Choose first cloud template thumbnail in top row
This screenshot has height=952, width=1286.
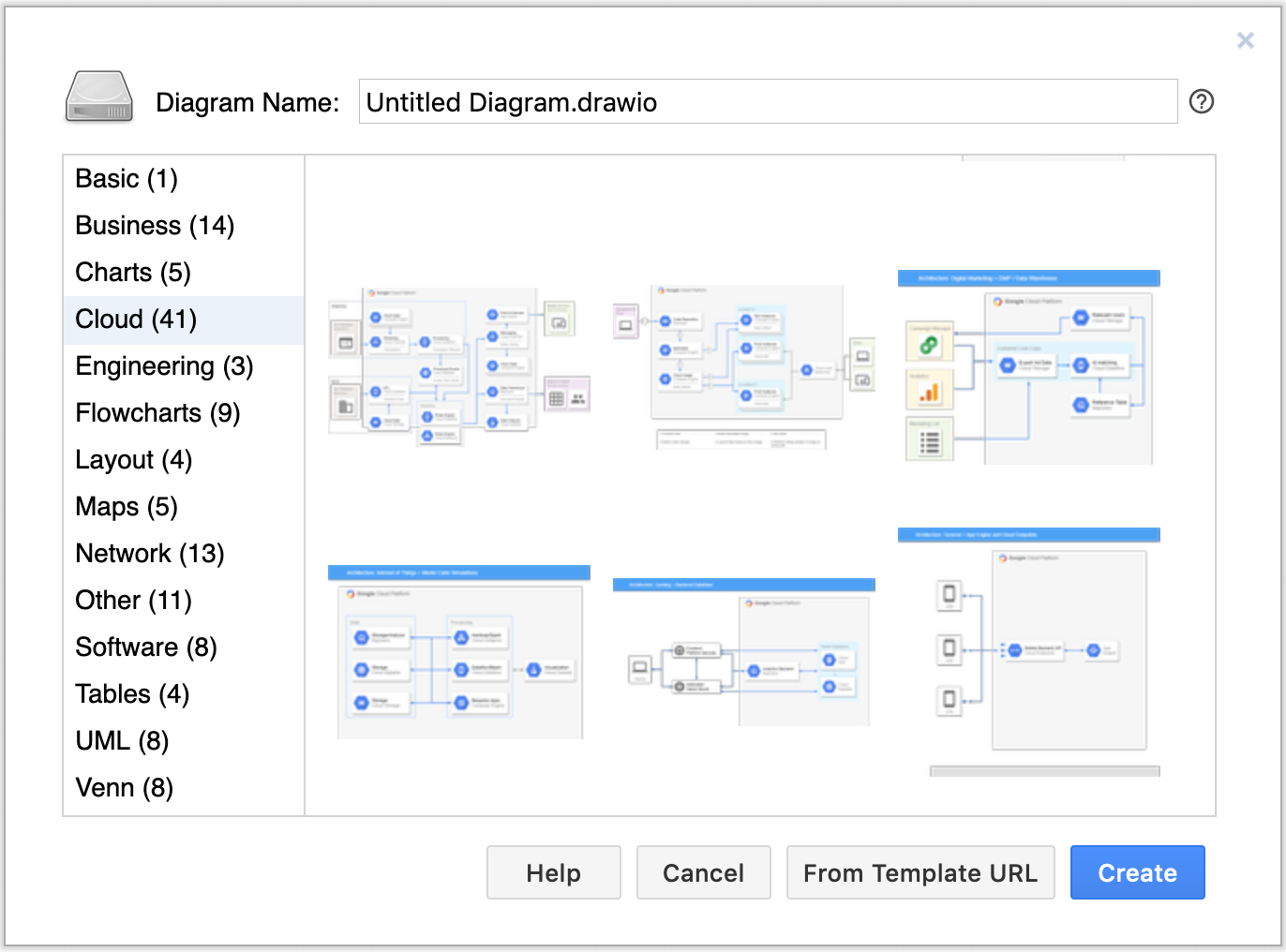click(459, 367)
